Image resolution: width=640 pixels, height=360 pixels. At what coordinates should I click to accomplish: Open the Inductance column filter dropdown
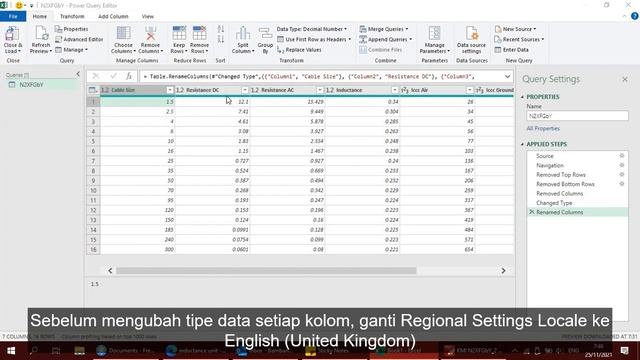(x=395, y=90)
